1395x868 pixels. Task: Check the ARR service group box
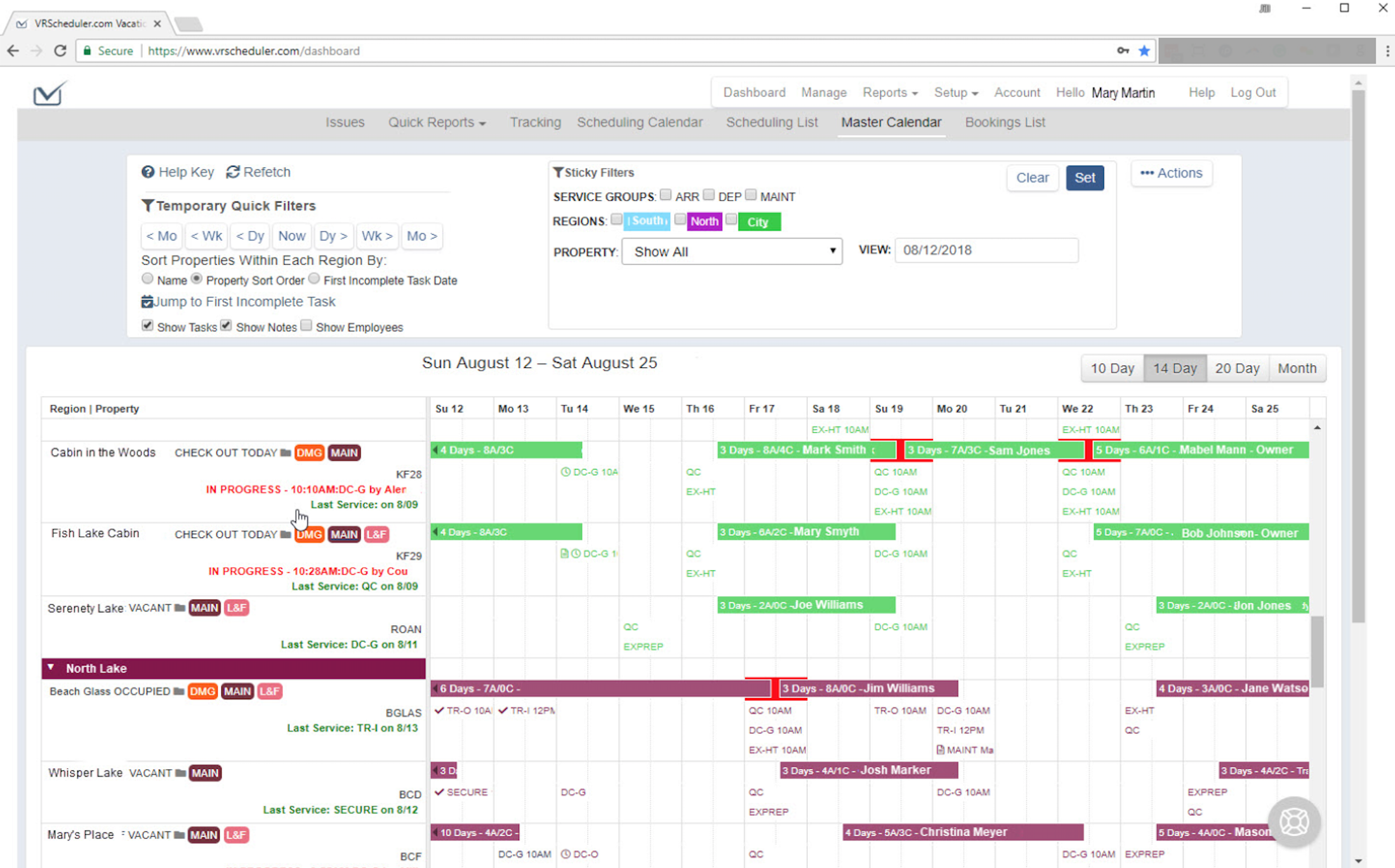[x=665, y=195]
